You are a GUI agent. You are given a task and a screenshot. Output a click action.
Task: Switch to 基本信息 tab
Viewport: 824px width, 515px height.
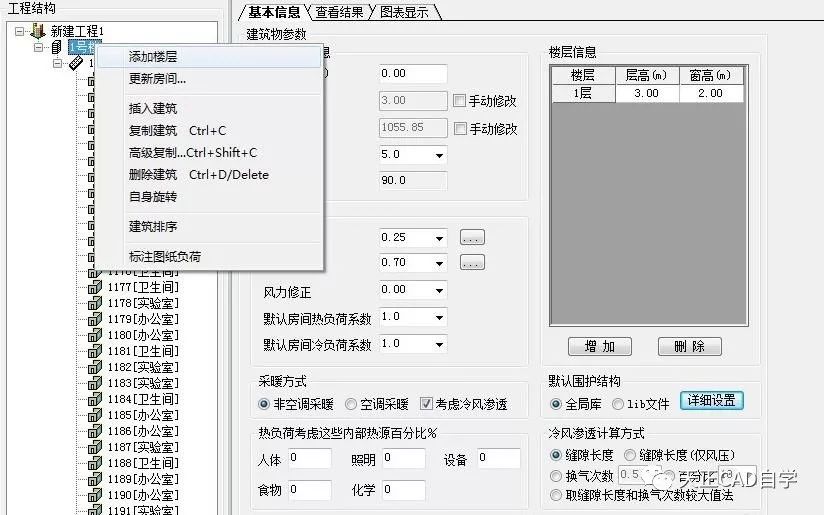coord(274,12)
